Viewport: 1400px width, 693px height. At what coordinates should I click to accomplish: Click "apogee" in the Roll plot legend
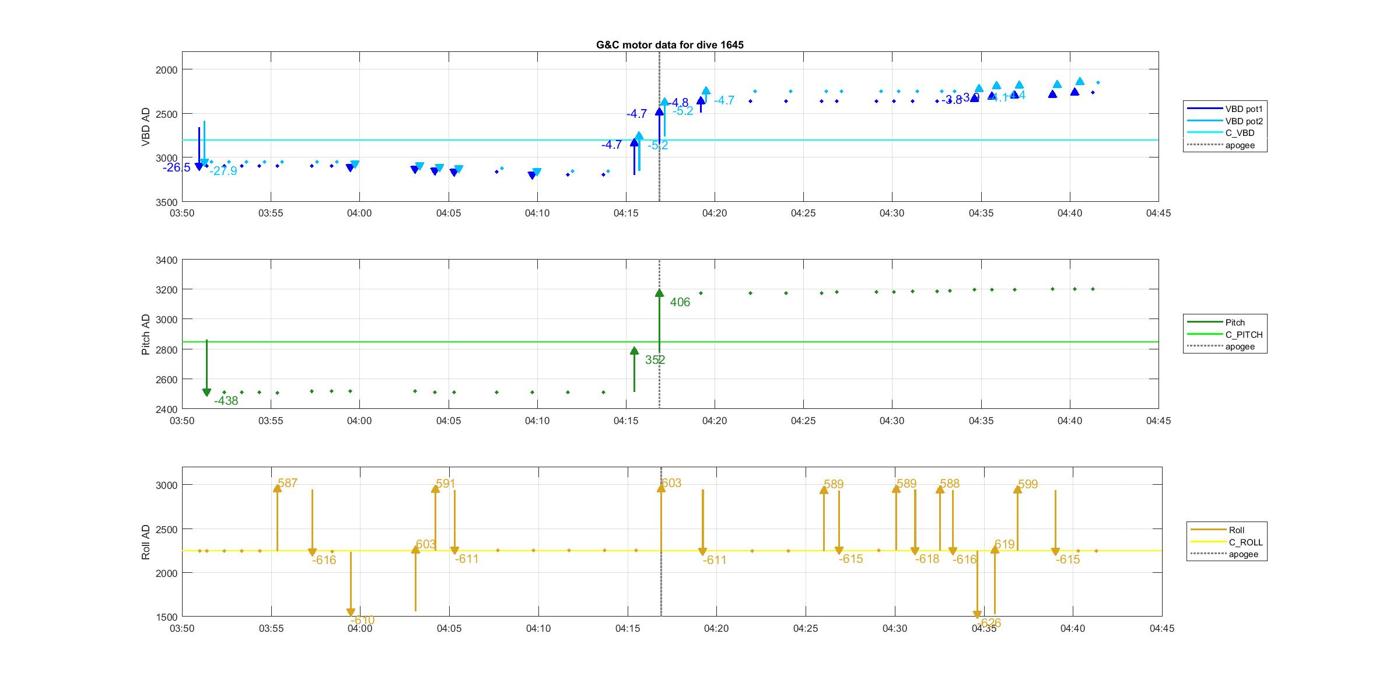[x=1226, y=554]
